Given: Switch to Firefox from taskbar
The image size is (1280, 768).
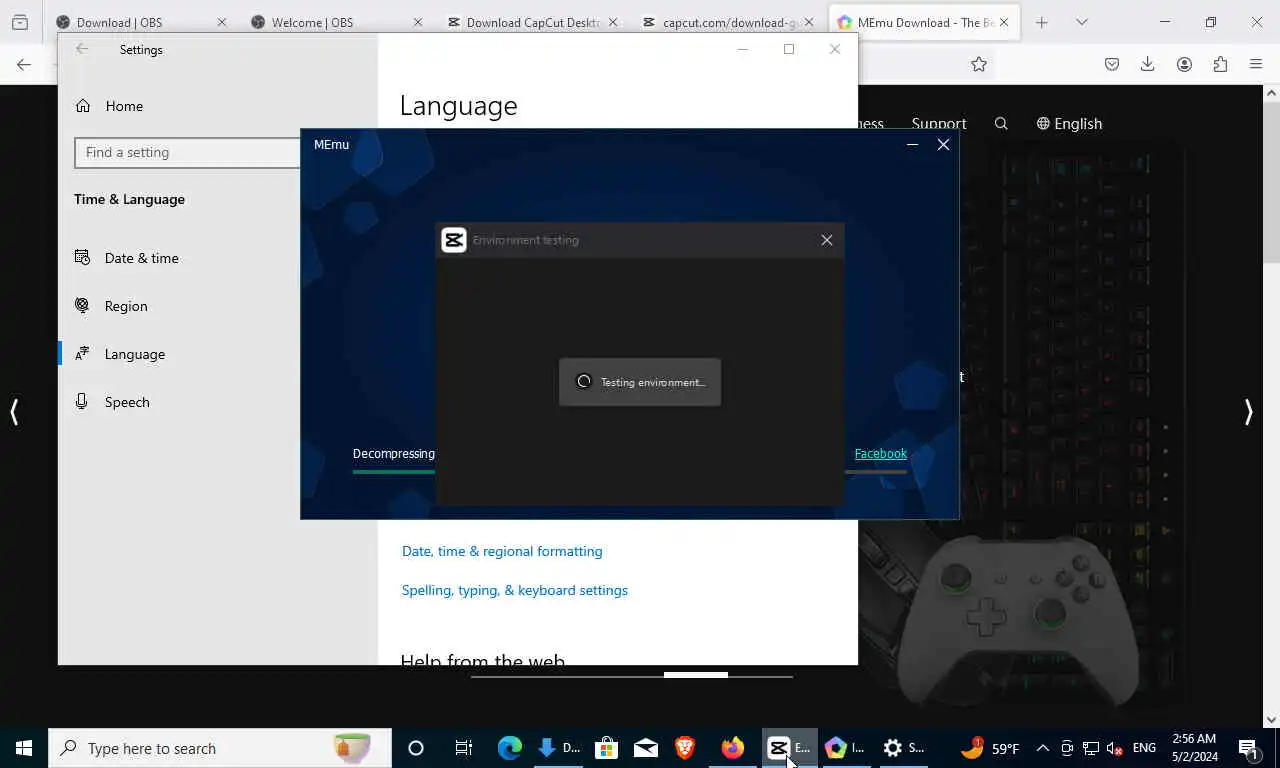Looking at the screenshot, I should [733, 748].
